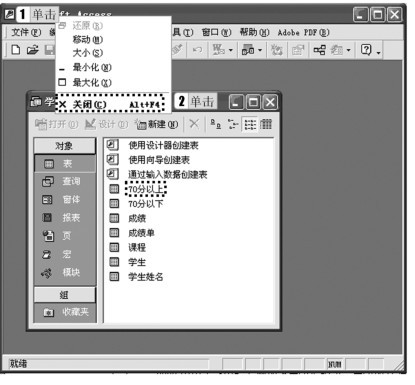This screenshot has height=385, width=415.
Task: Click the 组 bar header
Action: click(x=64, y=295)
